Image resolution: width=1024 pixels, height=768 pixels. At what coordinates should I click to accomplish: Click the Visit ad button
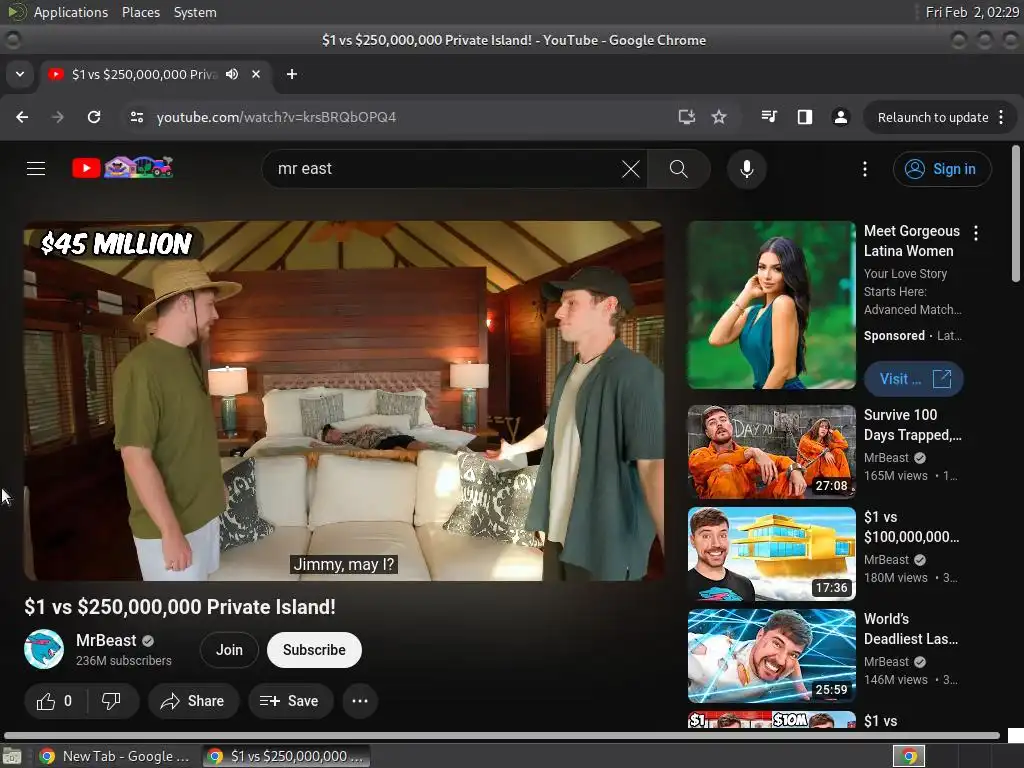point(913,379)
